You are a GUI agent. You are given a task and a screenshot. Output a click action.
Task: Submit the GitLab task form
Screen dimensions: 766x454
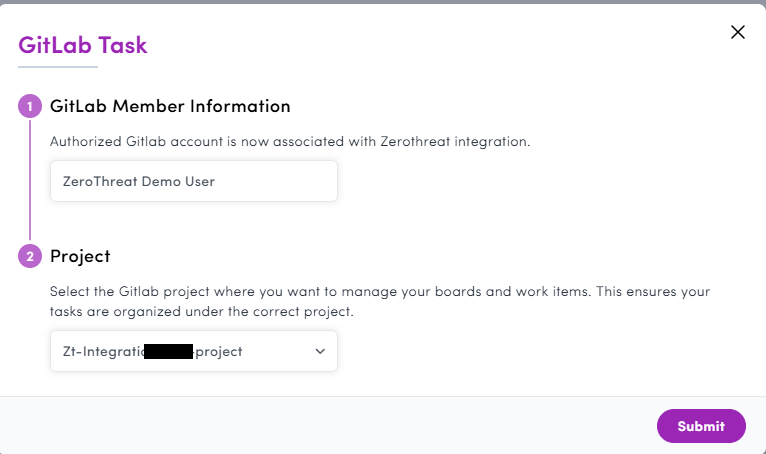[701, 426]
